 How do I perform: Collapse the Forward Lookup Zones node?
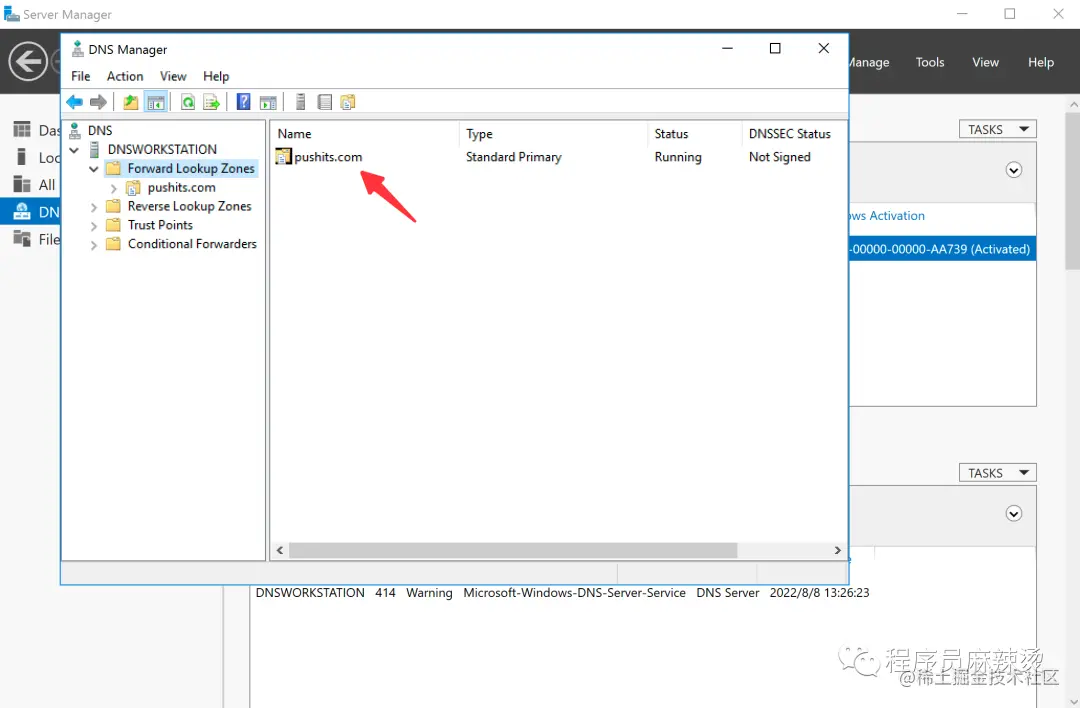94,169
